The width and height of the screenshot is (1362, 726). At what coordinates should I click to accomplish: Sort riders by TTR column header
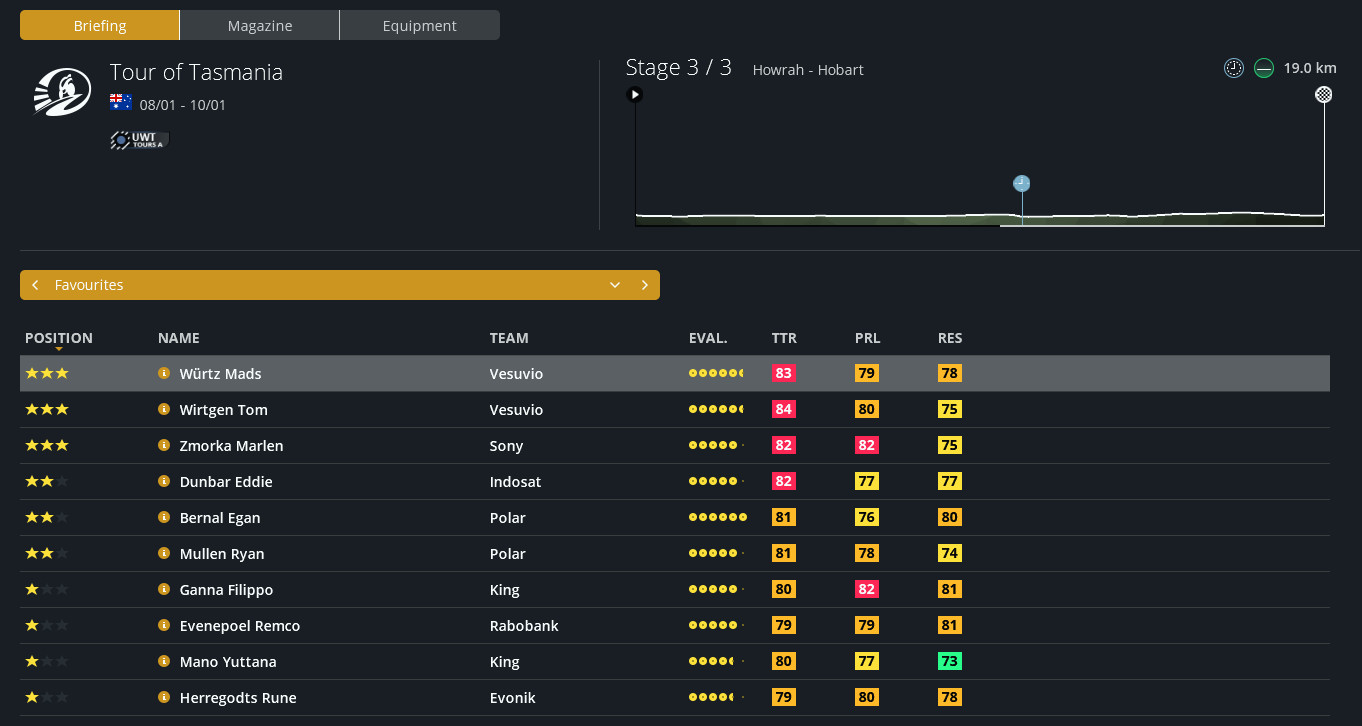[x=784, y=338]
